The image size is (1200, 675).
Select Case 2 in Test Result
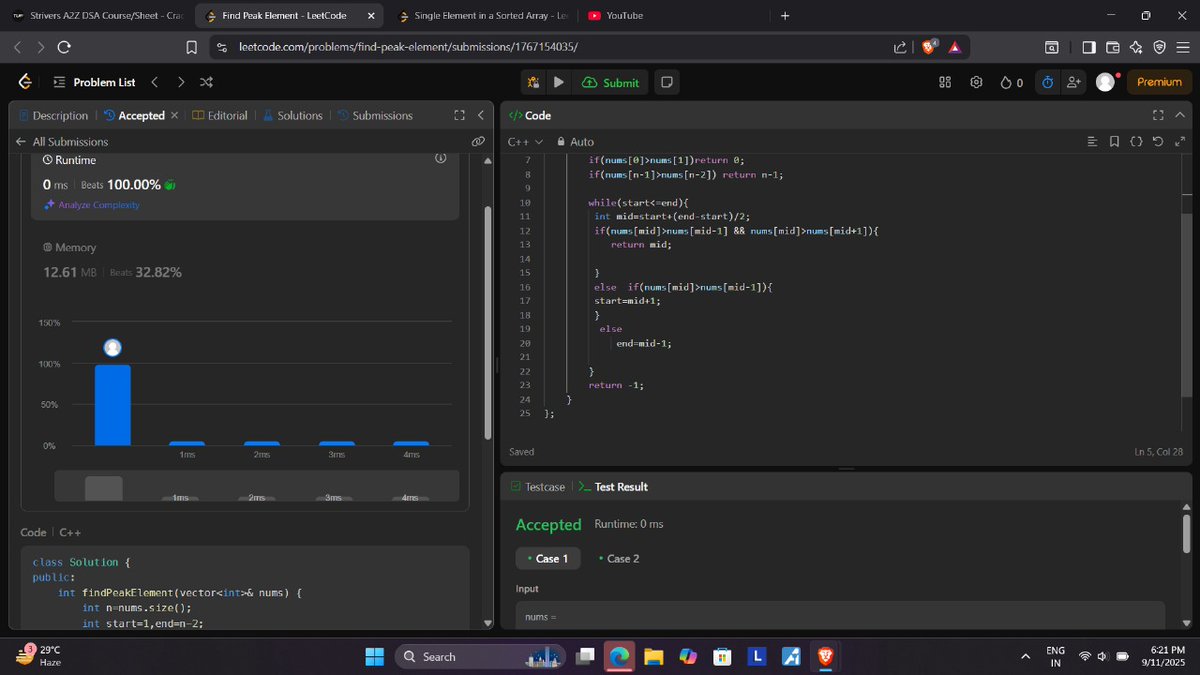(620, 559)
